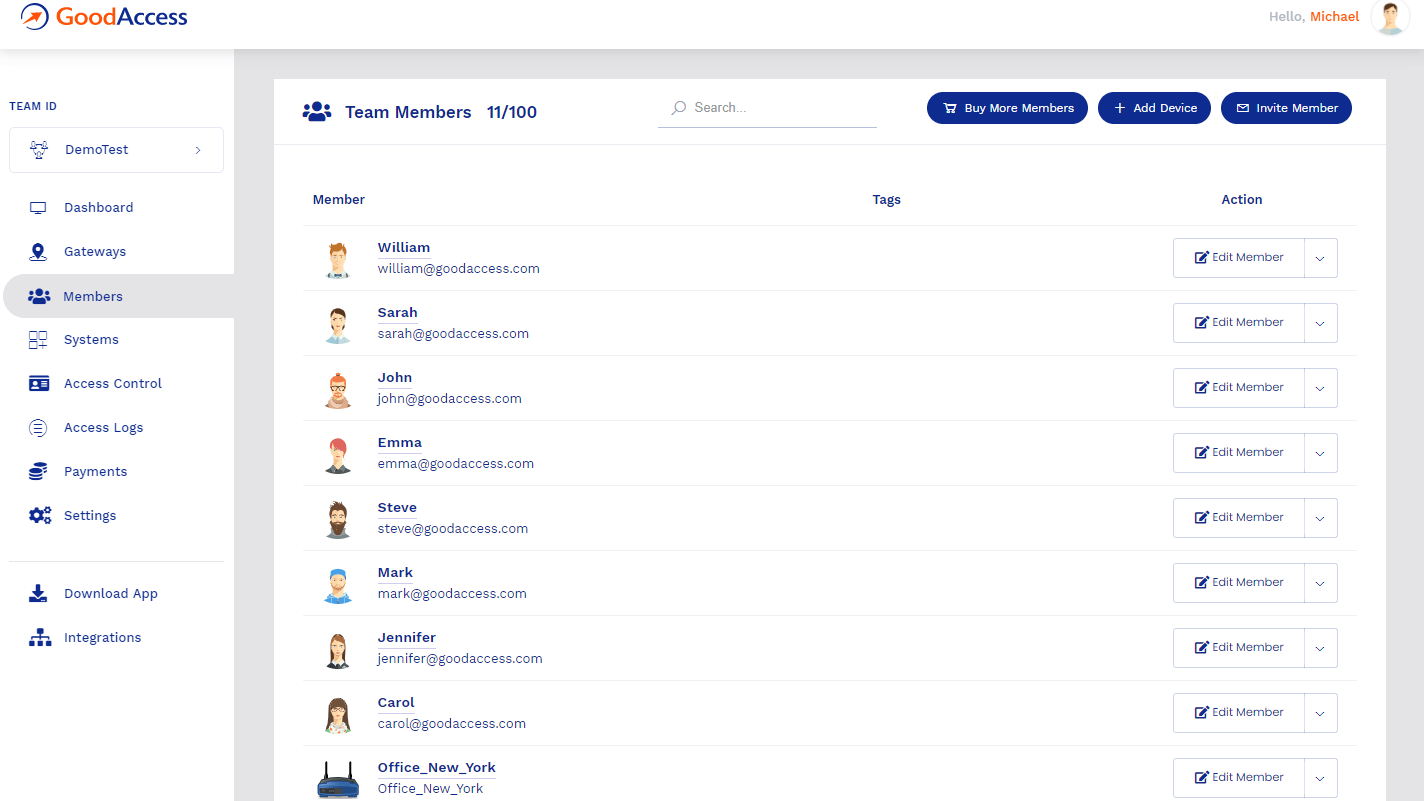Screen dimensions: 1424x801
Task: Expand William's action dropdown arrow
Action: [1320, 257]
